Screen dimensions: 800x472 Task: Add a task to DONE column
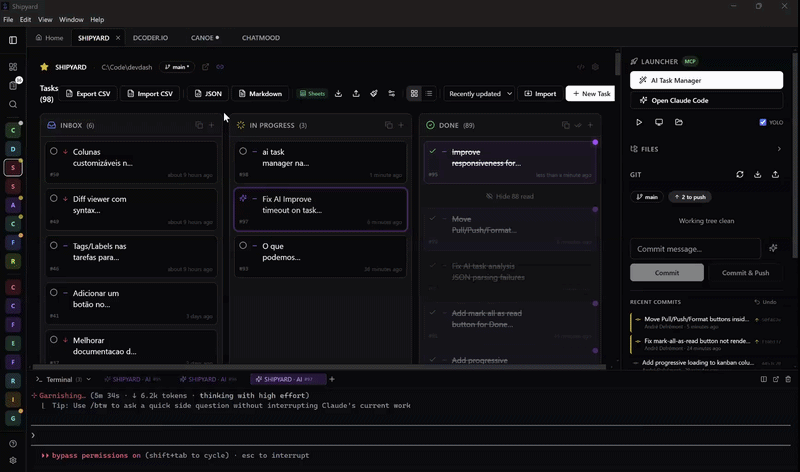click(590, 125)
